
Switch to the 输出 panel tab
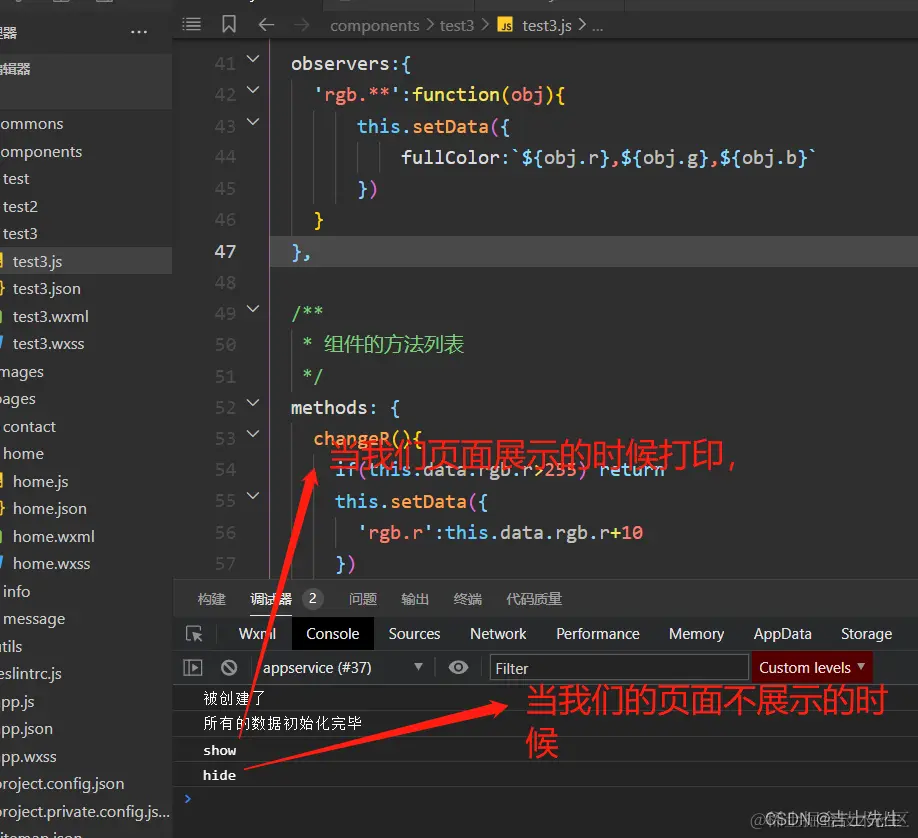415,599
